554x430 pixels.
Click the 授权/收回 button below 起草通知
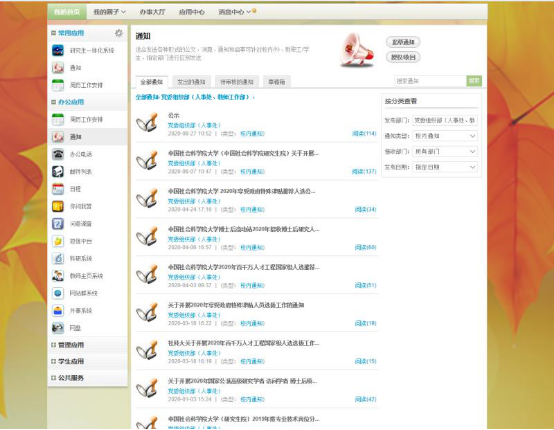[x=403, y=57]
